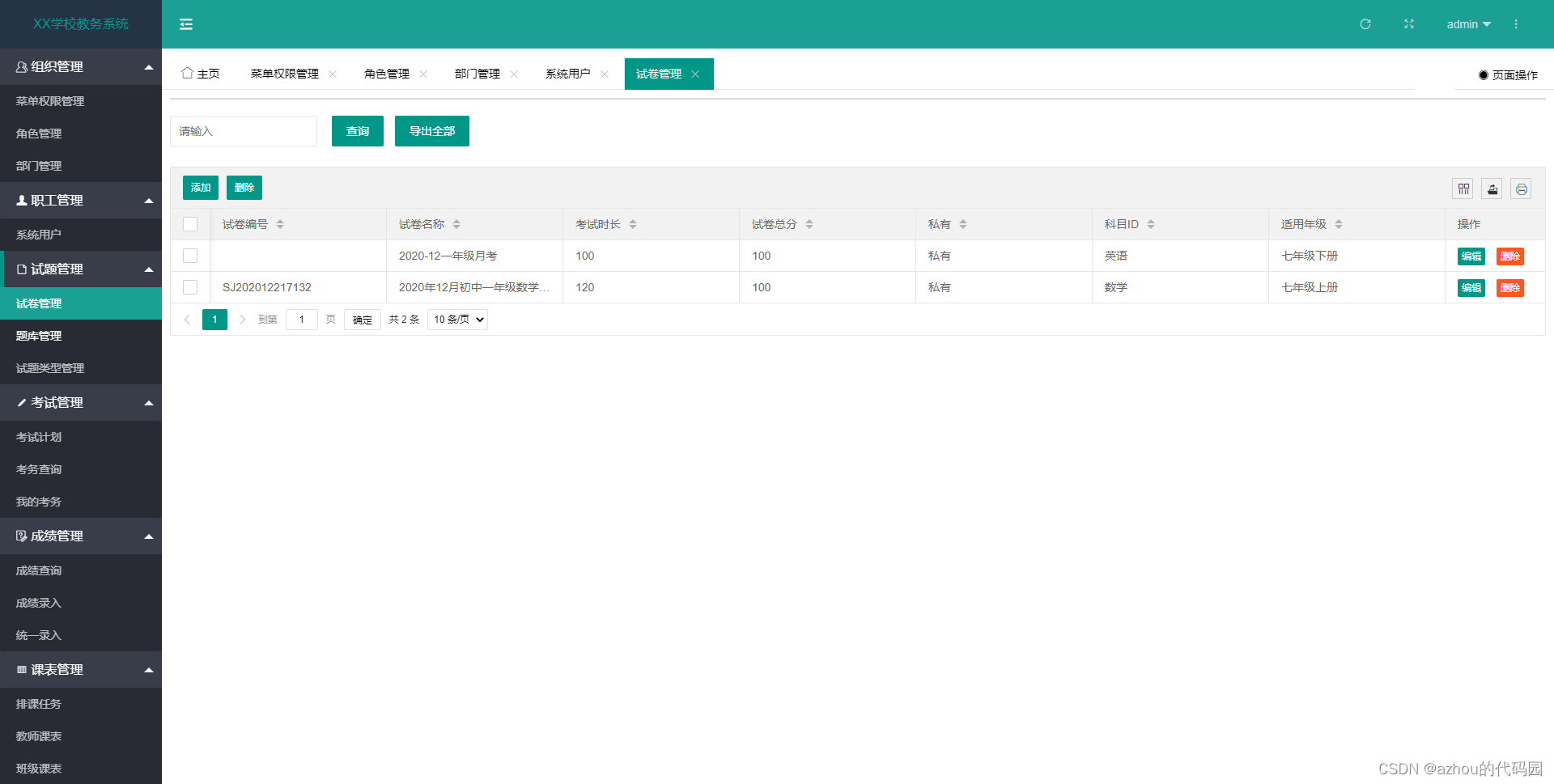
Task: Open the 页面操作 dropdown
Action: coord(1508,74)
